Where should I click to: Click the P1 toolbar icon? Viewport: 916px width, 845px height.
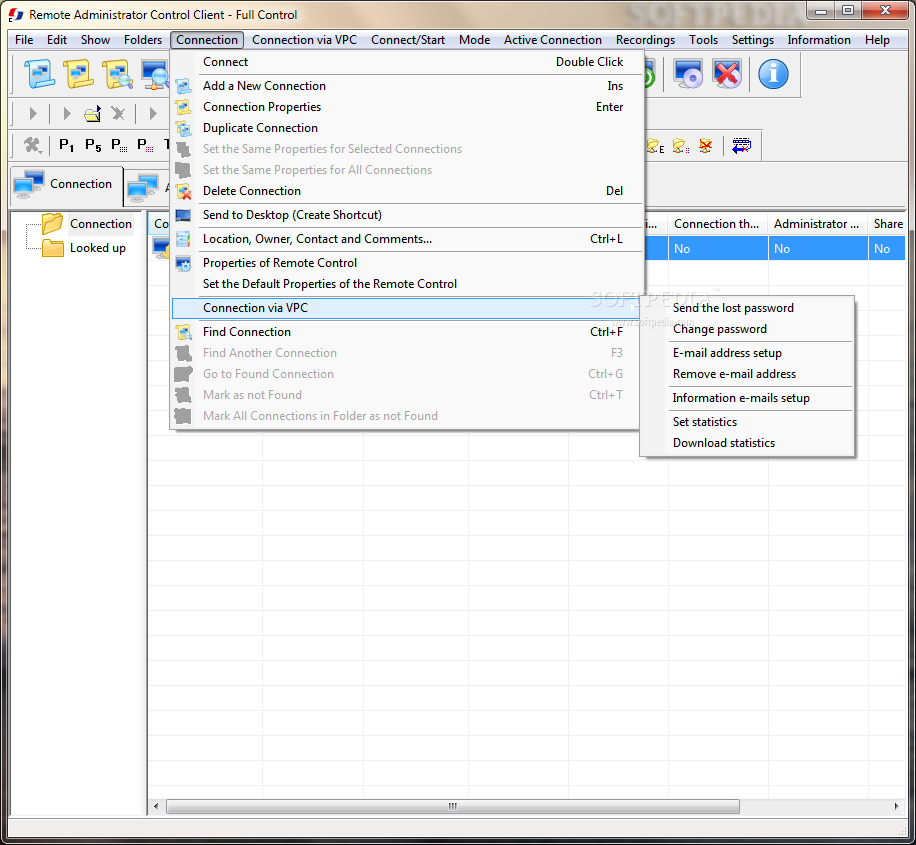point(67,145)
